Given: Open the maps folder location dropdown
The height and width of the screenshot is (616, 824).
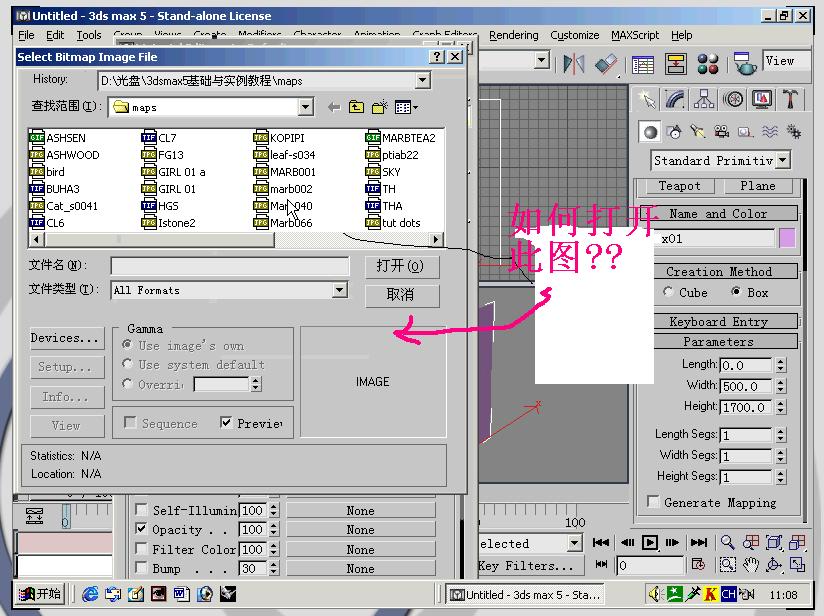Looking at the screenshot, I should [x=305, y=107].
